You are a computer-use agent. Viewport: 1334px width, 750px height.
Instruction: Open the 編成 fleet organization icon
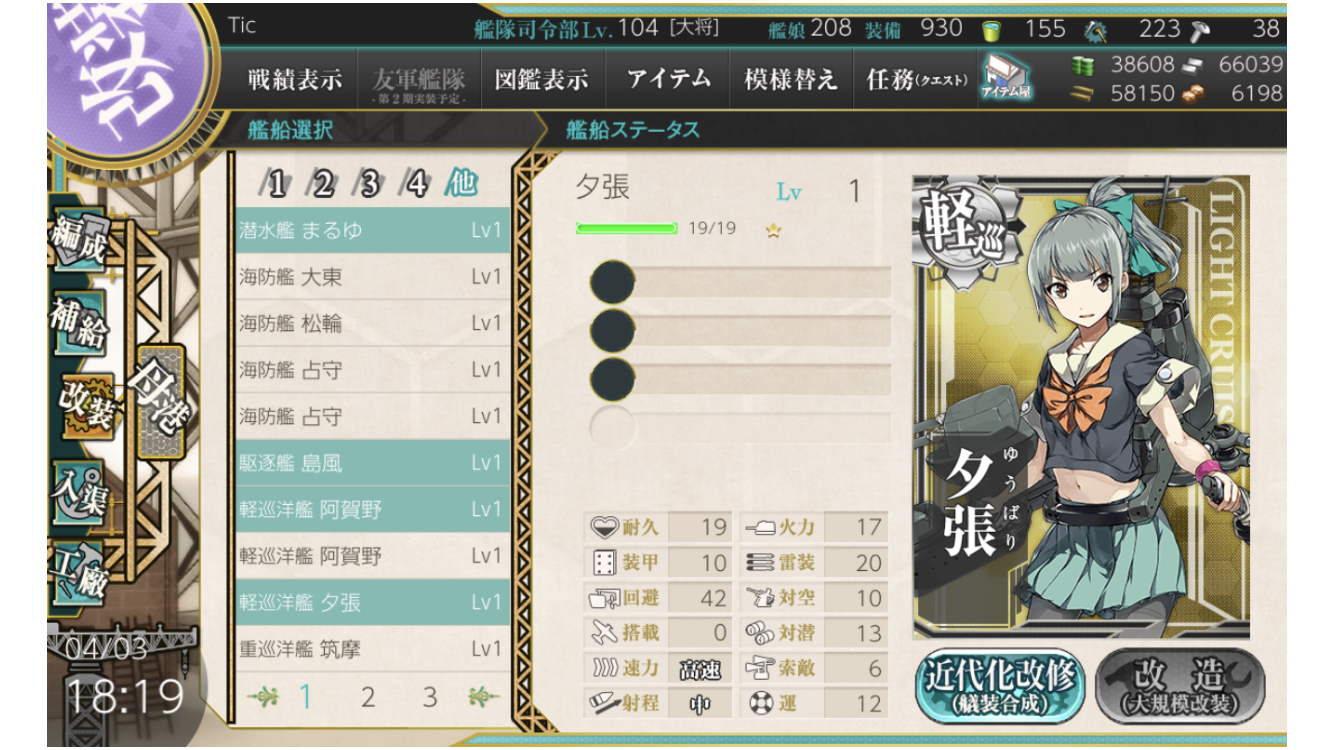[78, 240]
